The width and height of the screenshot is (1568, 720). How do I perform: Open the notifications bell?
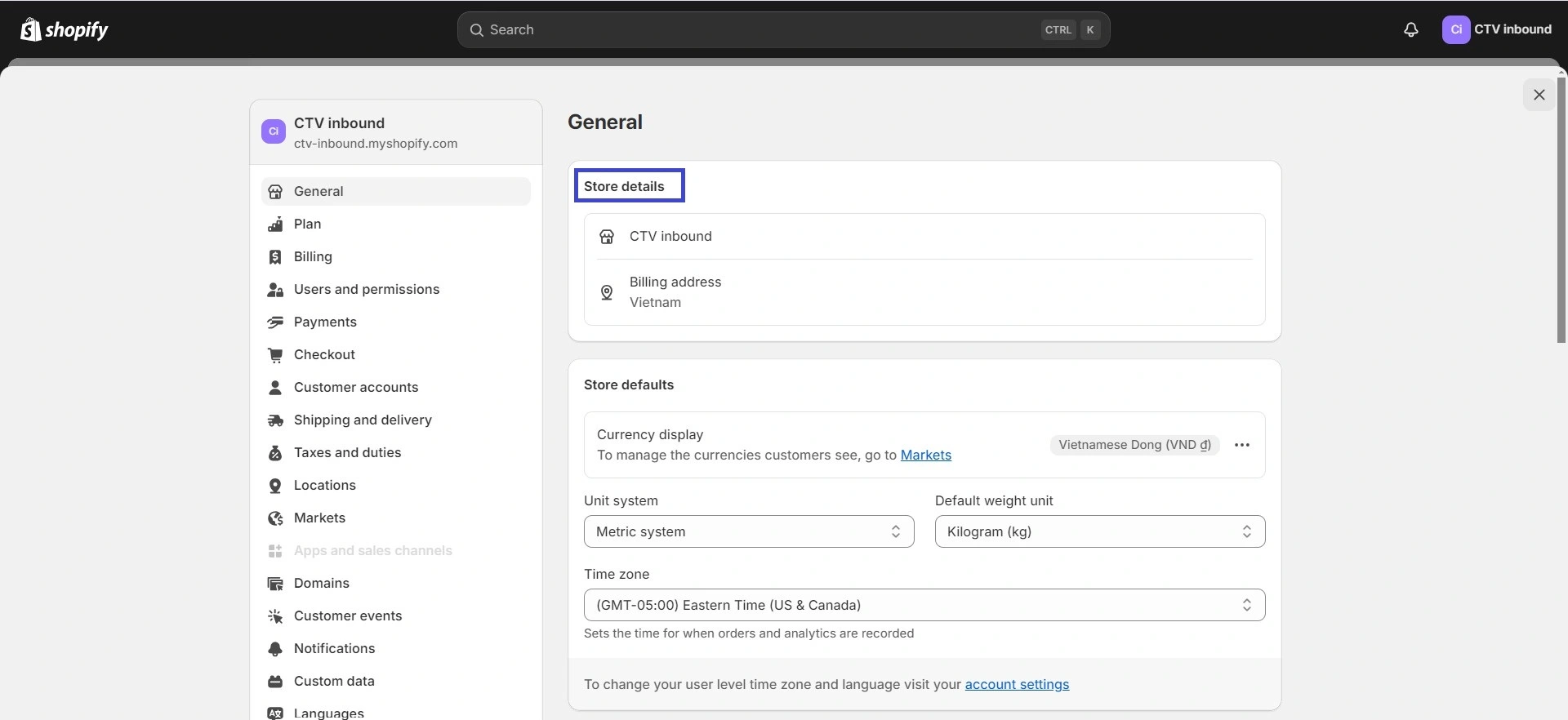(x=1411, y=29)
